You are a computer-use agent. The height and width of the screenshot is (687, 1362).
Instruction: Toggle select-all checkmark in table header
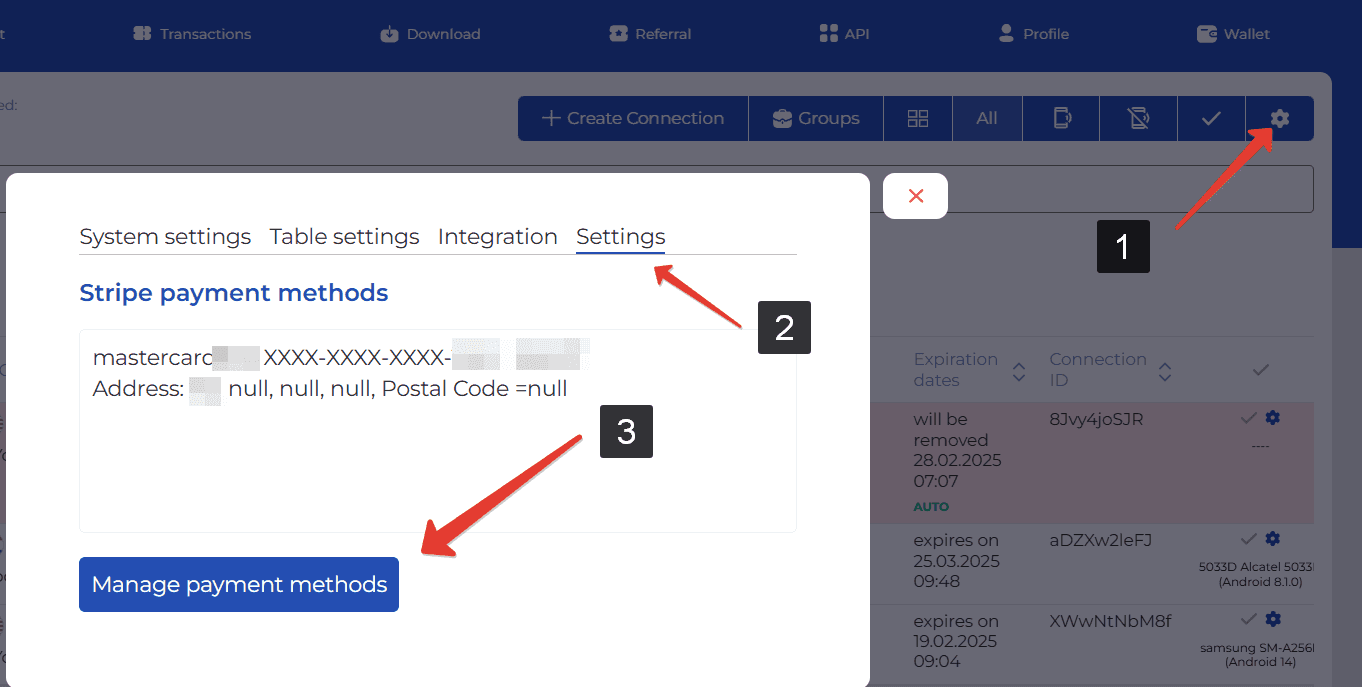1260,370
